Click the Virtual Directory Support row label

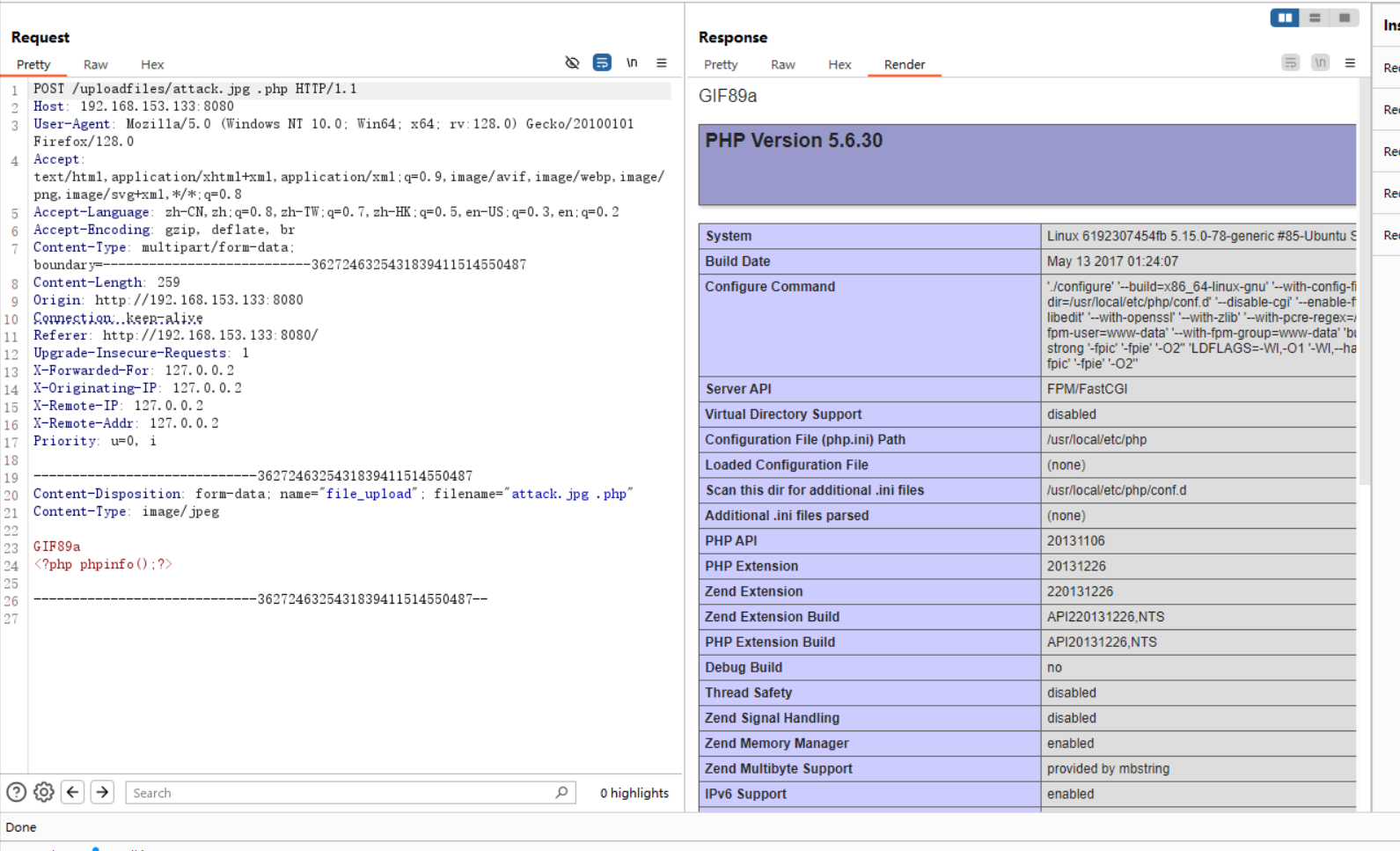(x=783, y=414)
